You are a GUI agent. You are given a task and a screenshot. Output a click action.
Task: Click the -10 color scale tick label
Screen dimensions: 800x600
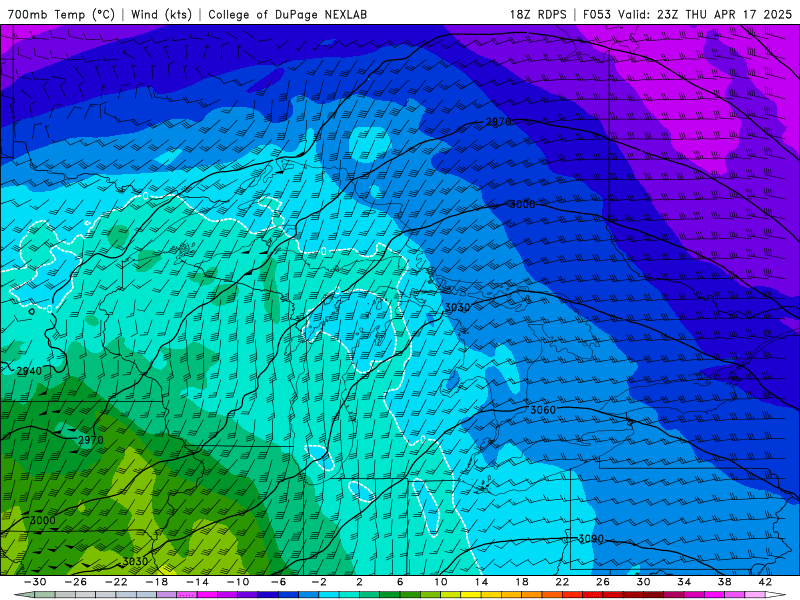[238, 582]
